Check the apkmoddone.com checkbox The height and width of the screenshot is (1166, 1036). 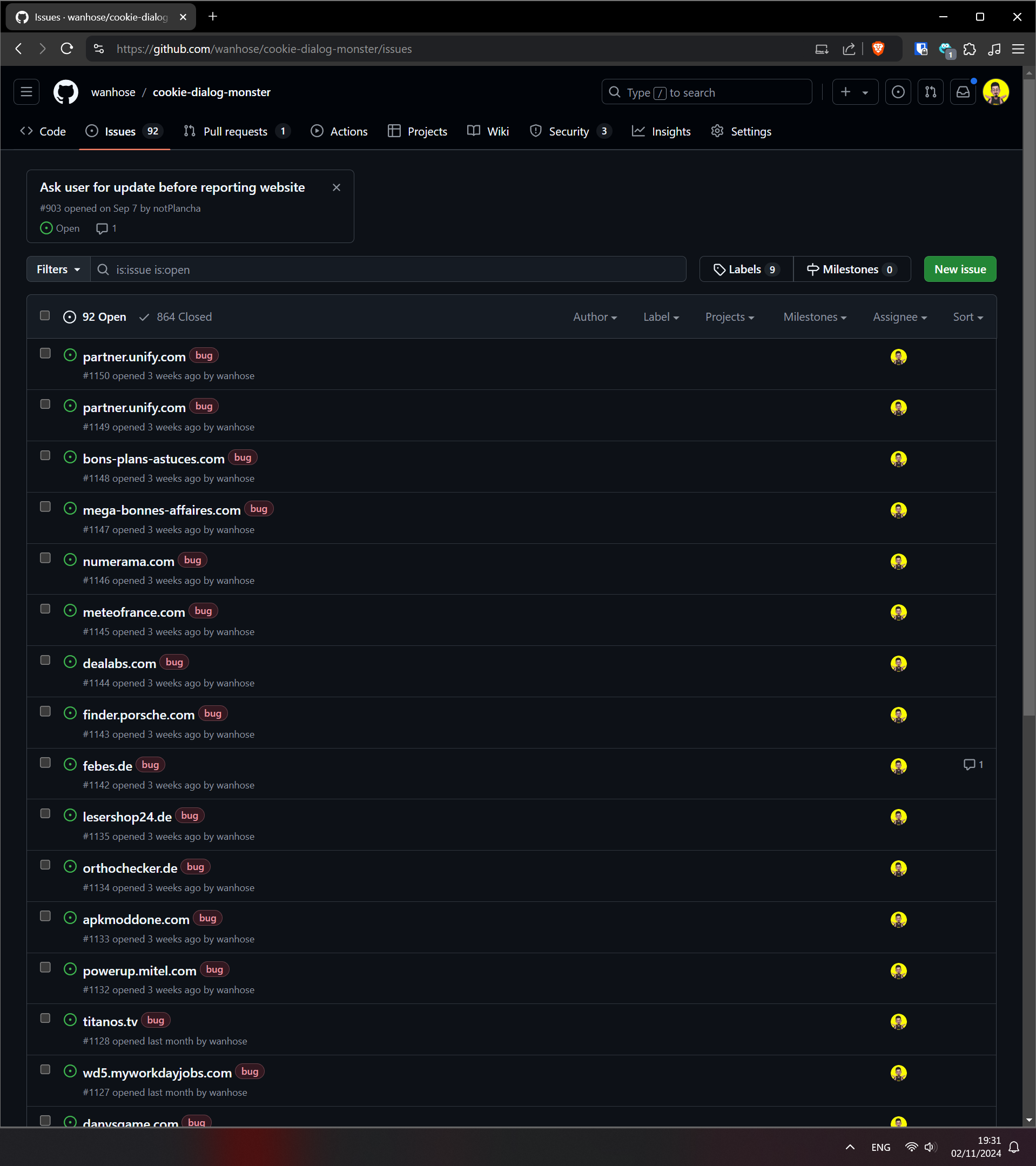[45, 916]
